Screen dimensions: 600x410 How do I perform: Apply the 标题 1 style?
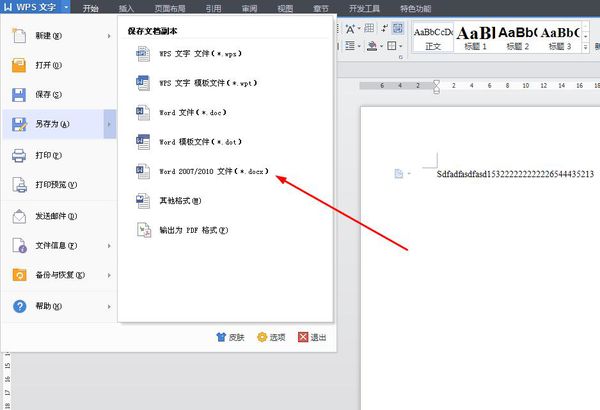tap(475, 38)
